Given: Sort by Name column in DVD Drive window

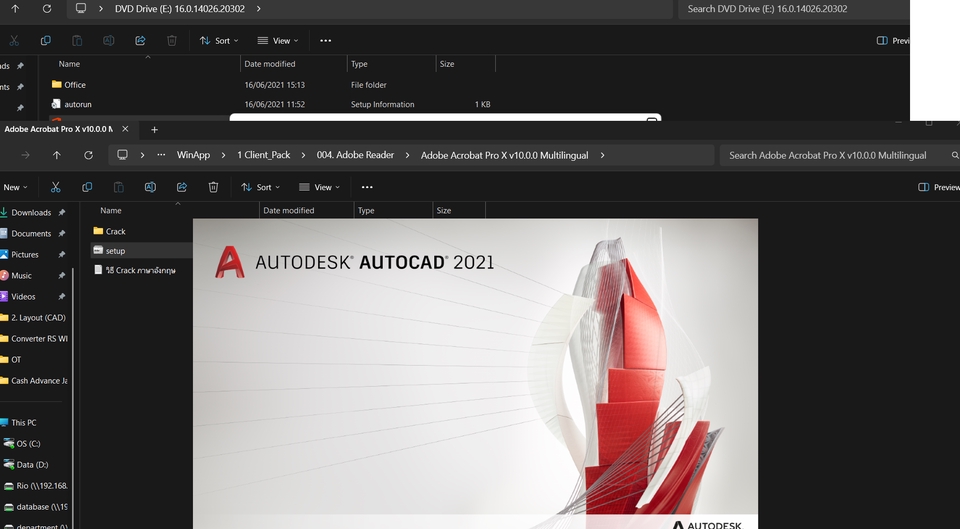Looking at the screenshot, I should (x=69, y=64).
